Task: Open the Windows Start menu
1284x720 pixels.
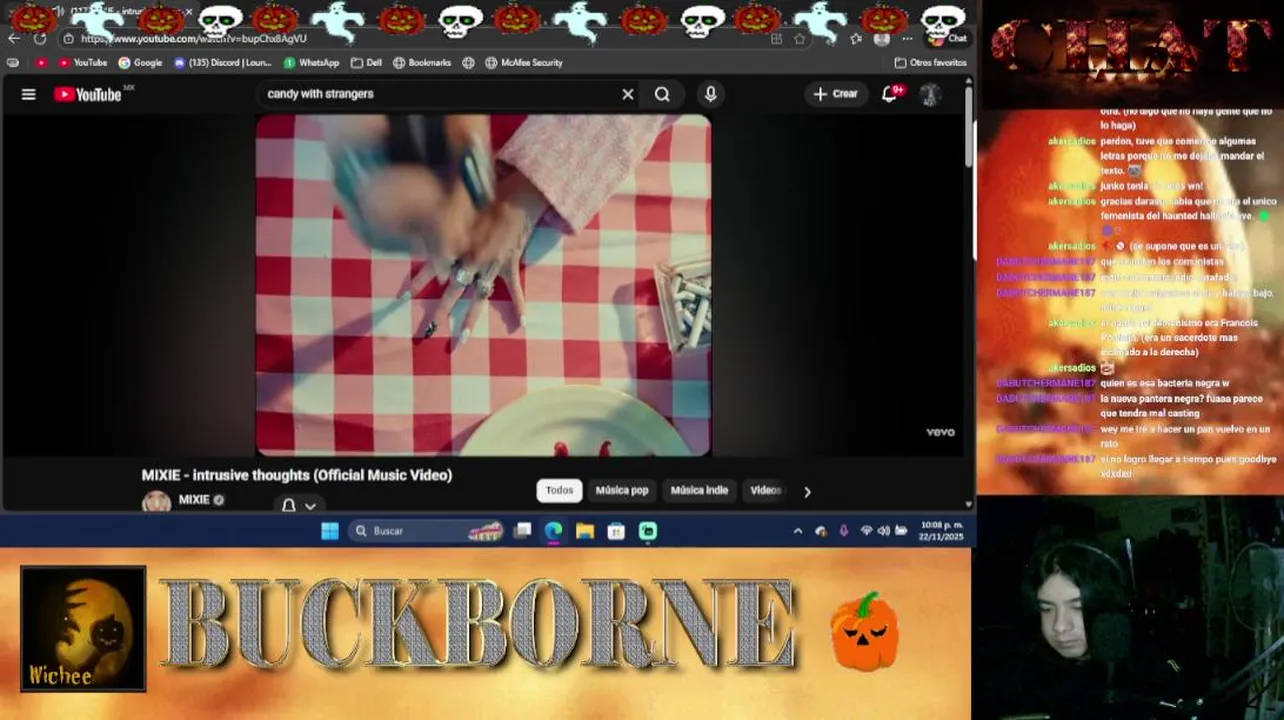Action: tap(330, 531)
